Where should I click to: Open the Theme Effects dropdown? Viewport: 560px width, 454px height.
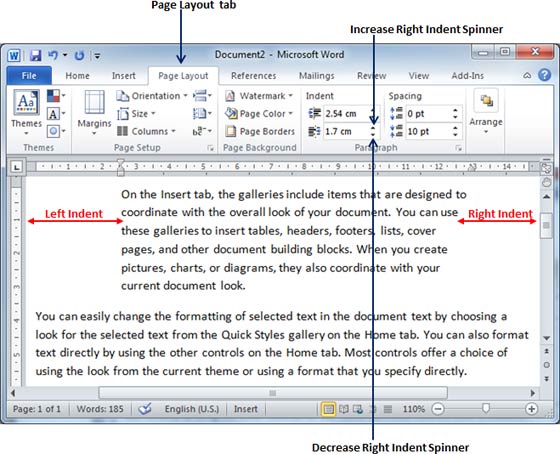coord(56,131)
